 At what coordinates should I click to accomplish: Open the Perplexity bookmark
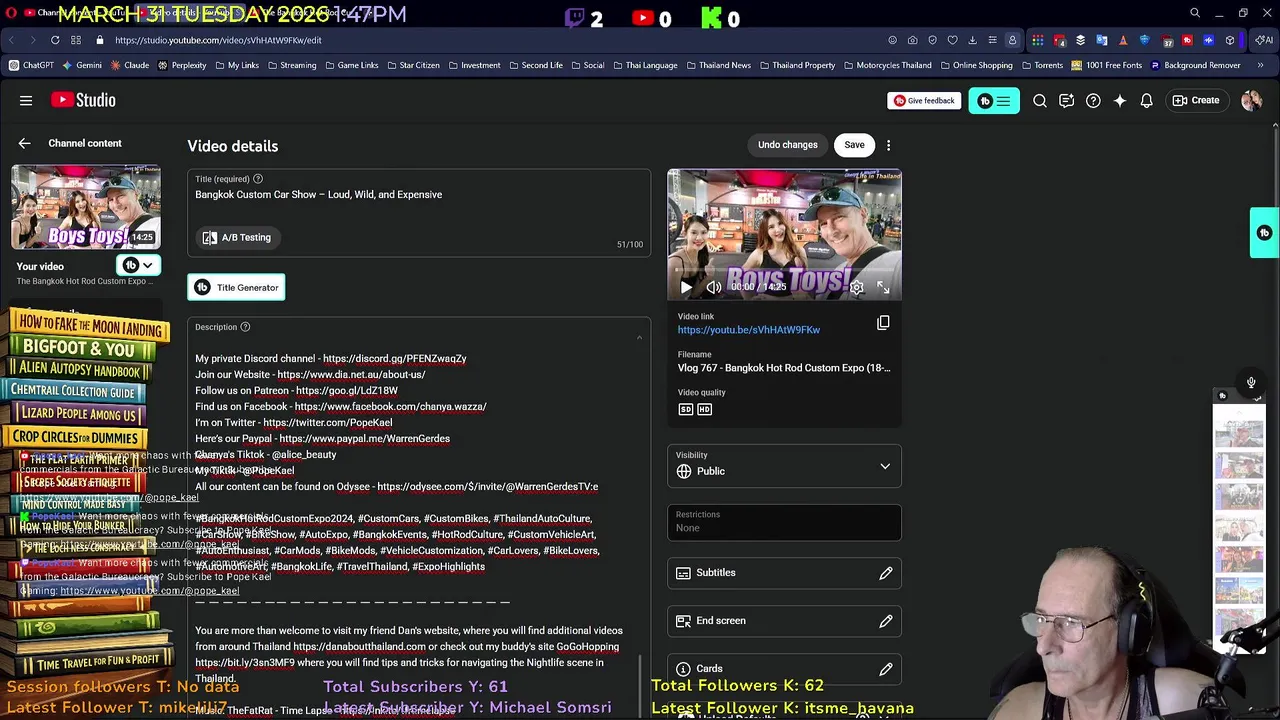(x=181, y=65)
